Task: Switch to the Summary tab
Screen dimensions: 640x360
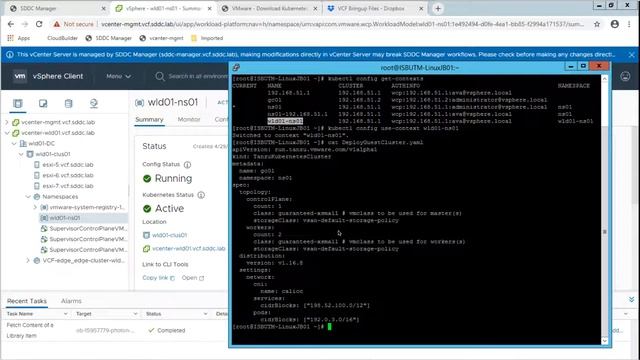Action: click(149, 120)
